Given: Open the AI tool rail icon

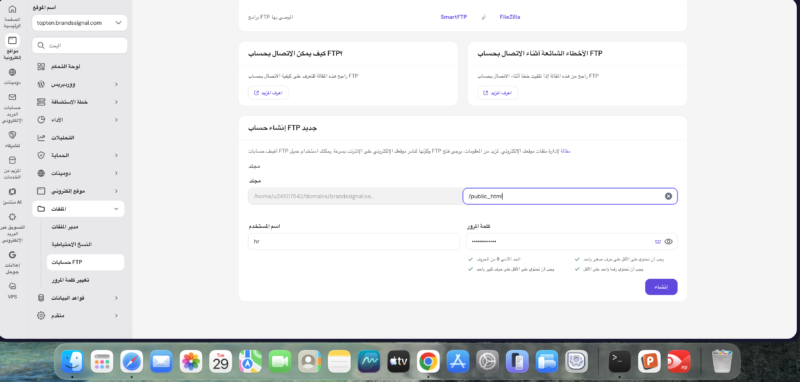Looking at the screenshot, I should [13, 192].
